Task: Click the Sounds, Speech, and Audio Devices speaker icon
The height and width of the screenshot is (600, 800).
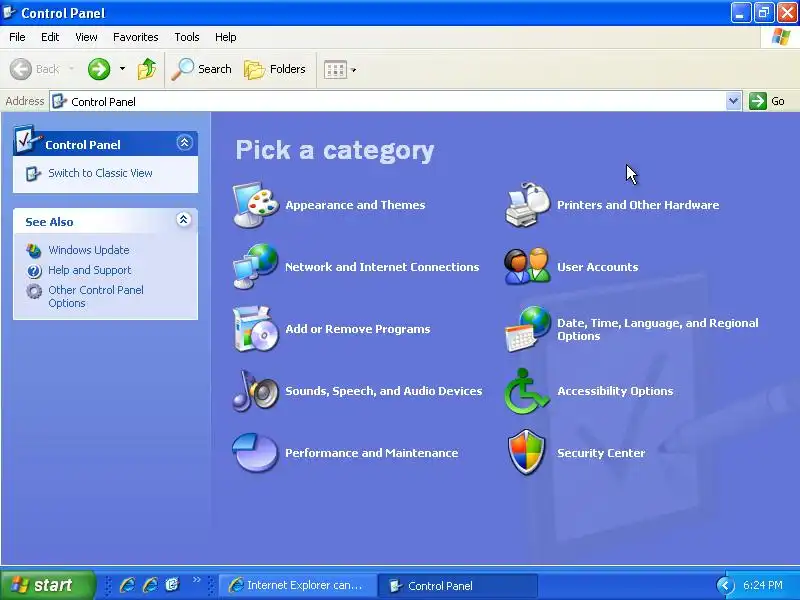Action: tap(256, 391)
